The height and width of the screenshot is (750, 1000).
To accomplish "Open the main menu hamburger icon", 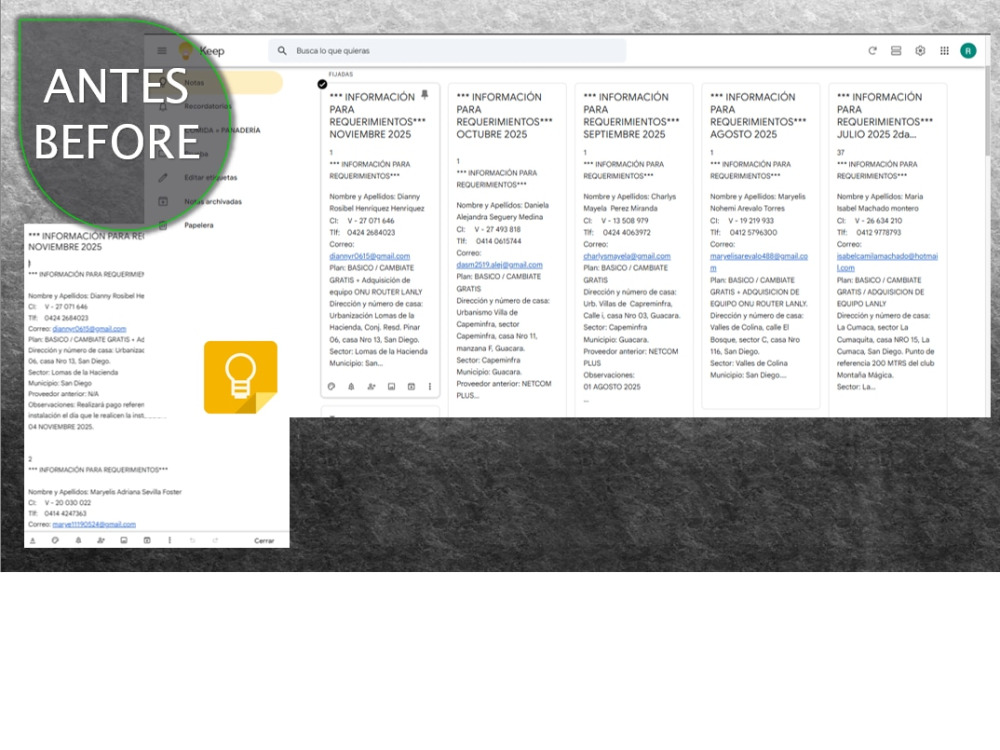I will pos(162,51).
